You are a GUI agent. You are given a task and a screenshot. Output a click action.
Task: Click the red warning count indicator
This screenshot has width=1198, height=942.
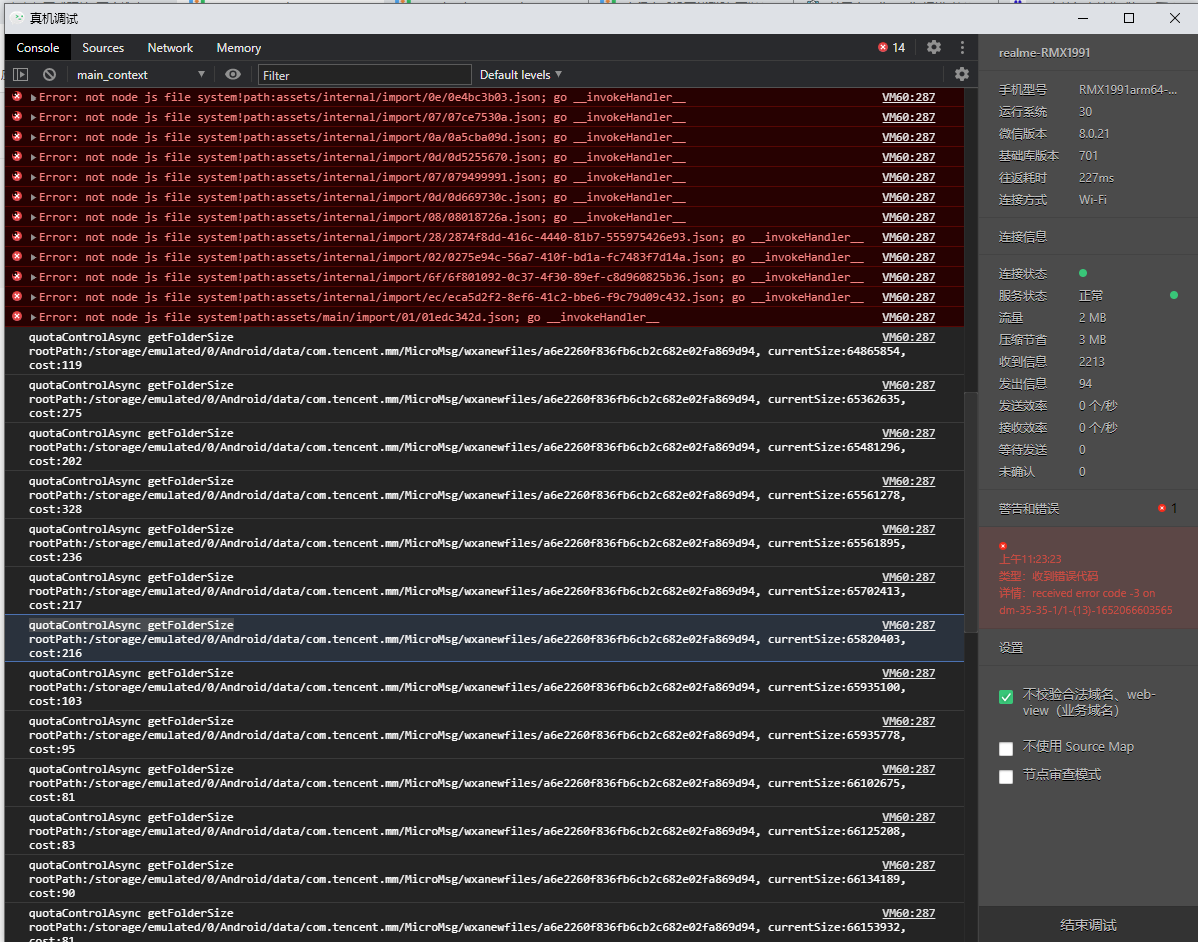pos(1167,508)
